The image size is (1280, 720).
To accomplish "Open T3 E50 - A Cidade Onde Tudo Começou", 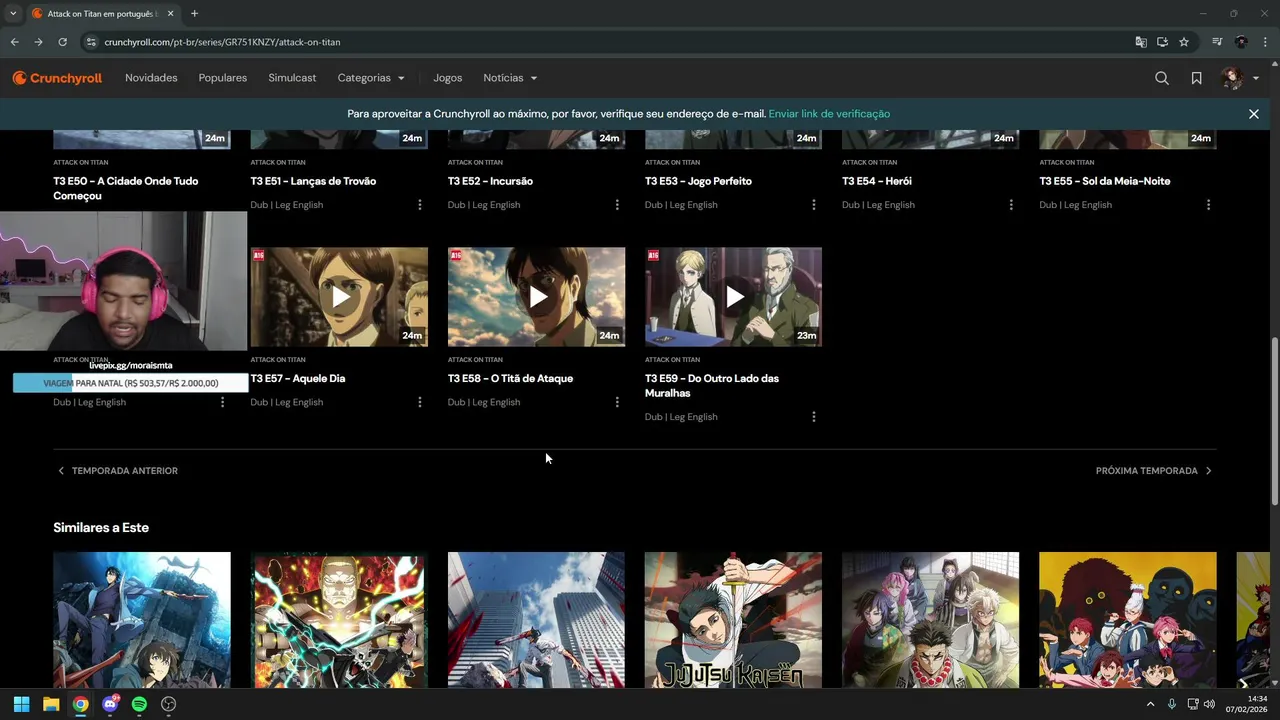I will click(126, 188).
